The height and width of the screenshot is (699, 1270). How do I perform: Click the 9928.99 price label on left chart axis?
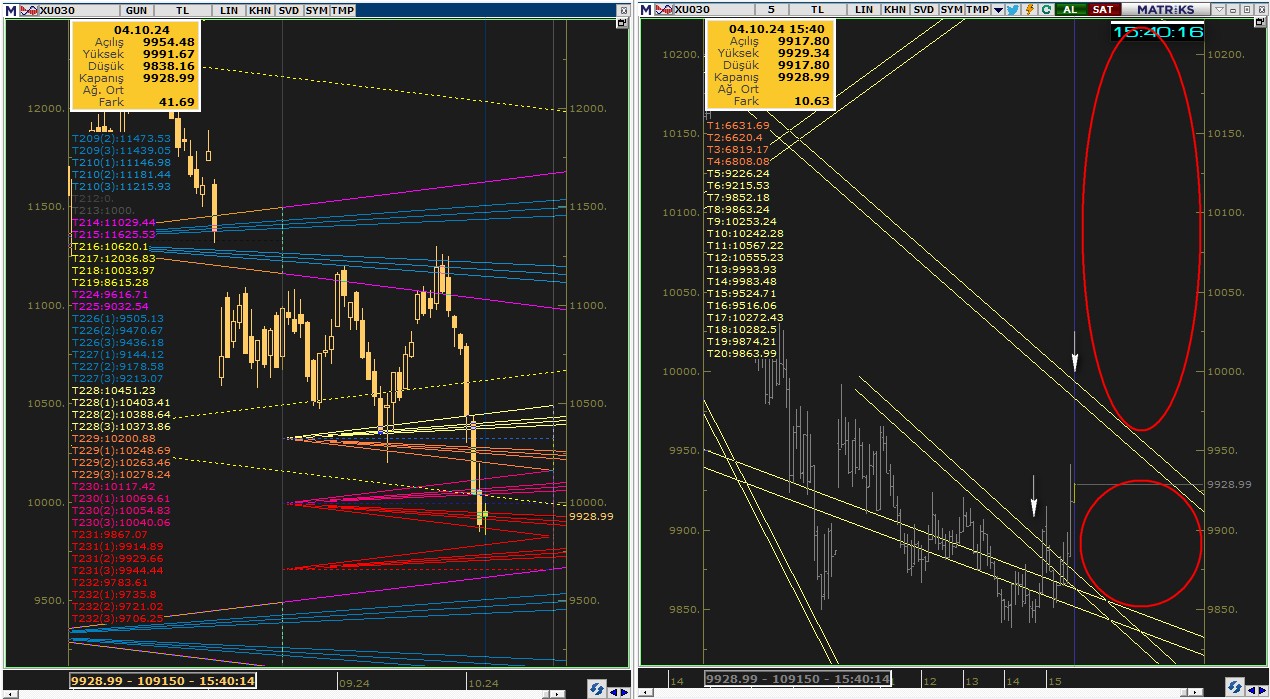[x=589, y=516]
